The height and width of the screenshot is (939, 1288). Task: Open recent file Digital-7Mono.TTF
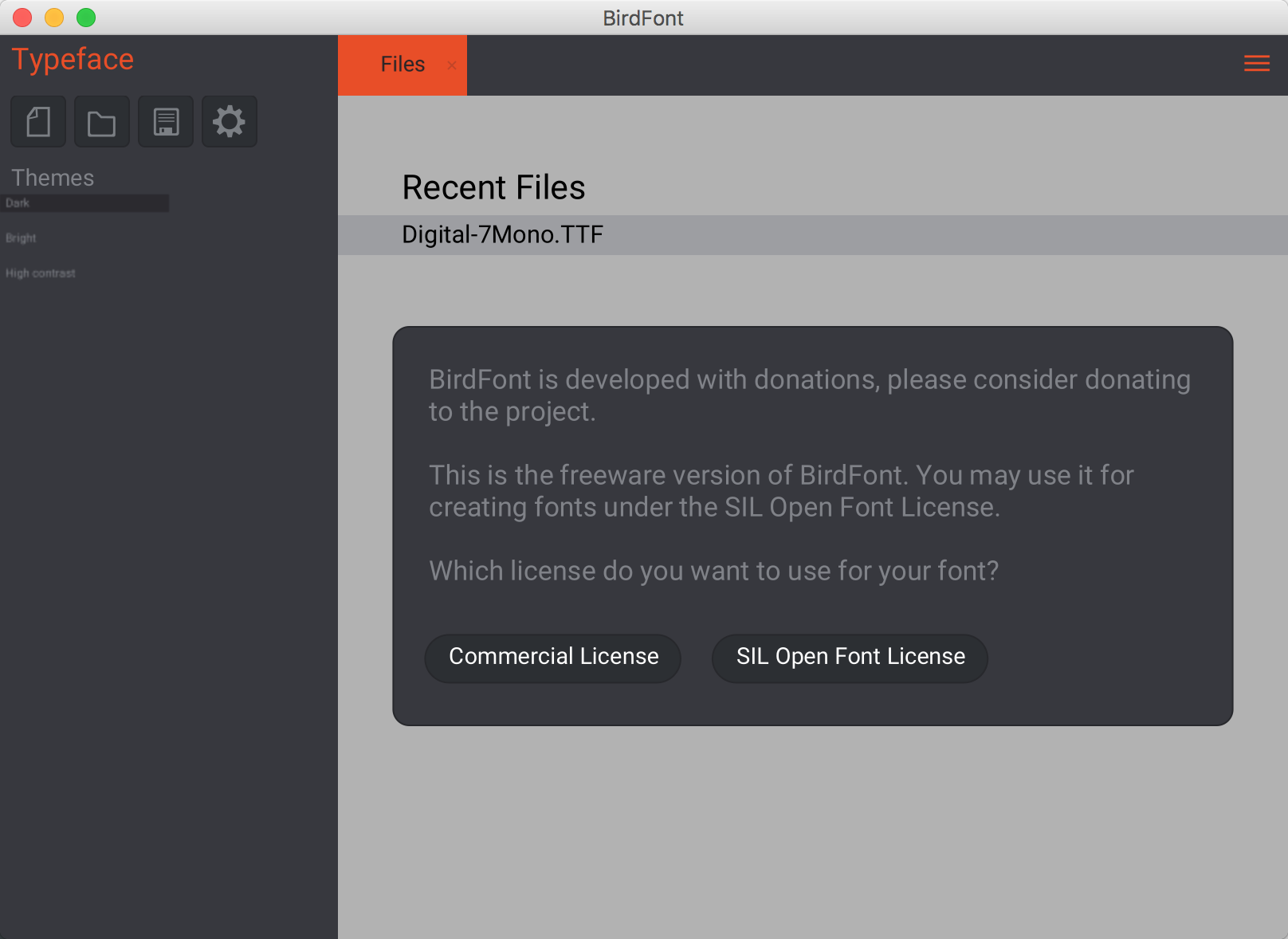(x=813, y=235)
